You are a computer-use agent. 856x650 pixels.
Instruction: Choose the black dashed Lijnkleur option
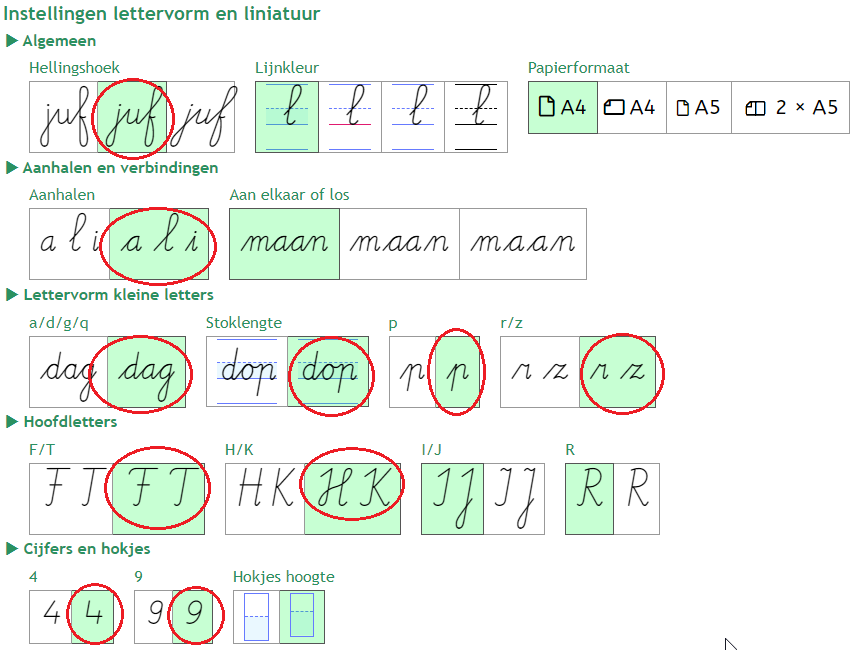click(x=476, y=117)
